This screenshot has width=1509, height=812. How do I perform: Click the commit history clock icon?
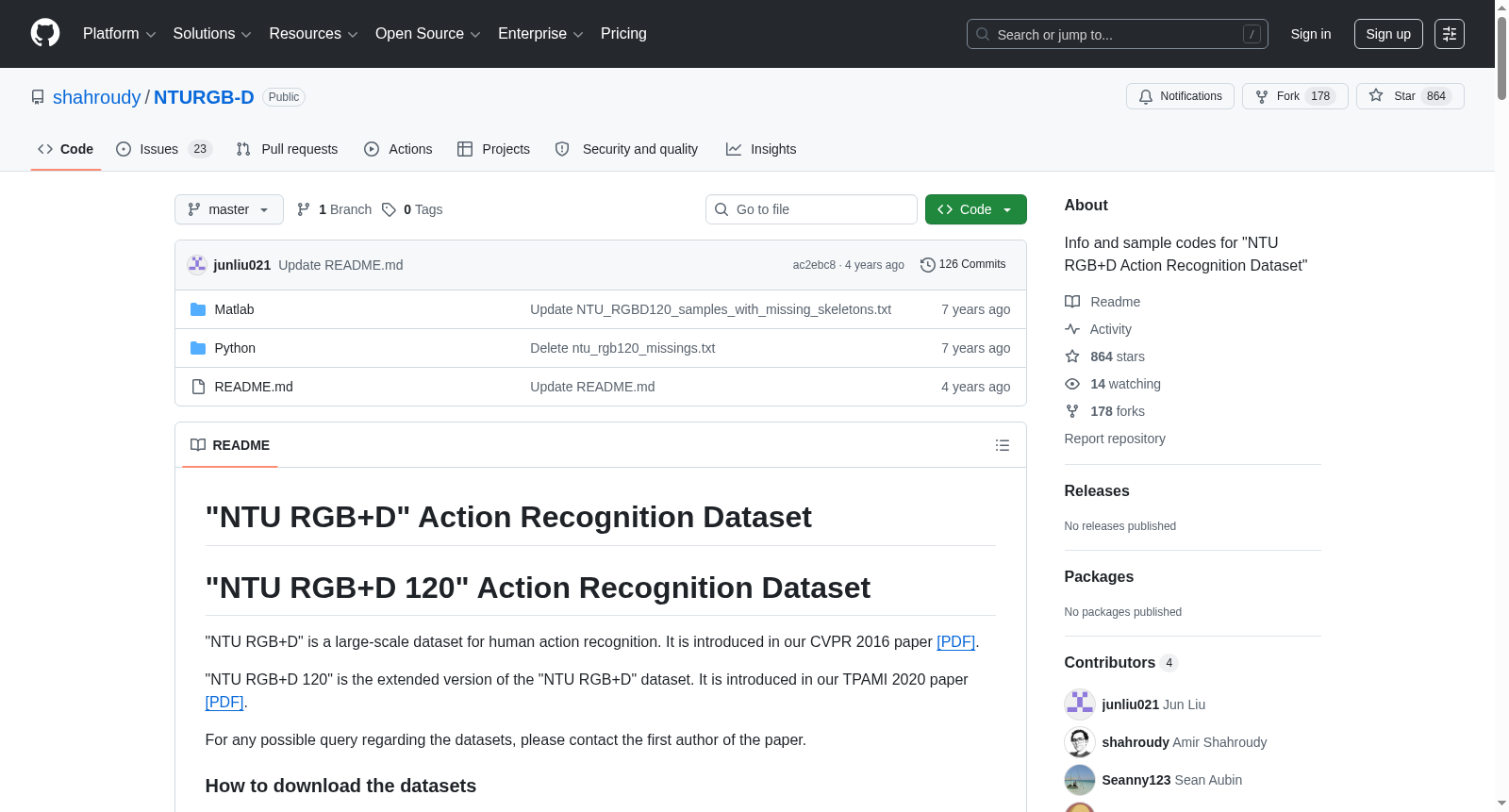click(928, 265)
